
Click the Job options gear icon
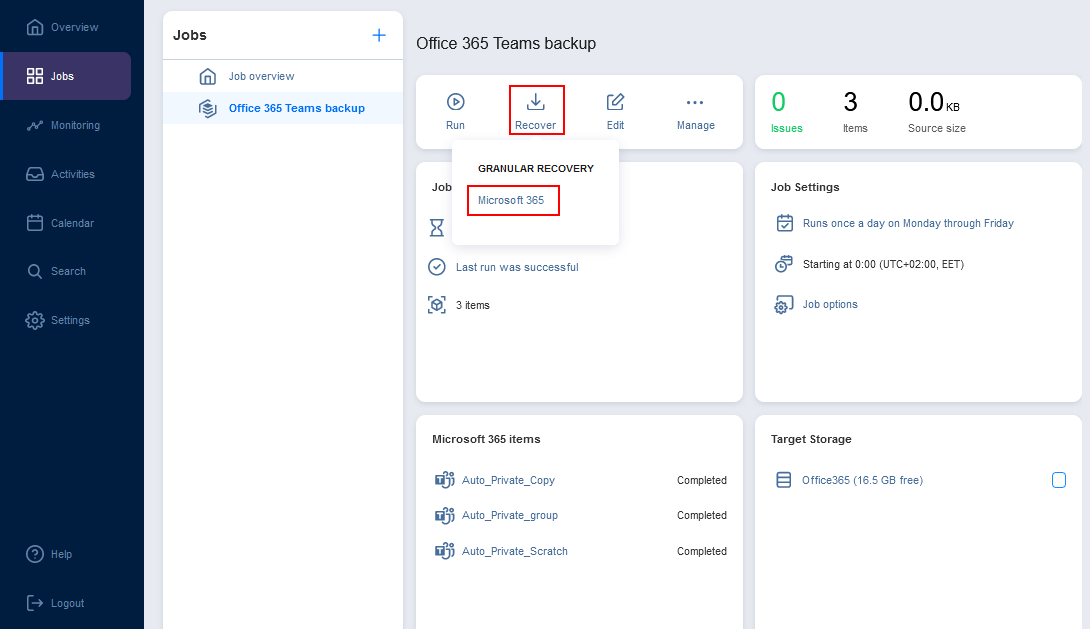(x=784, y=304)
